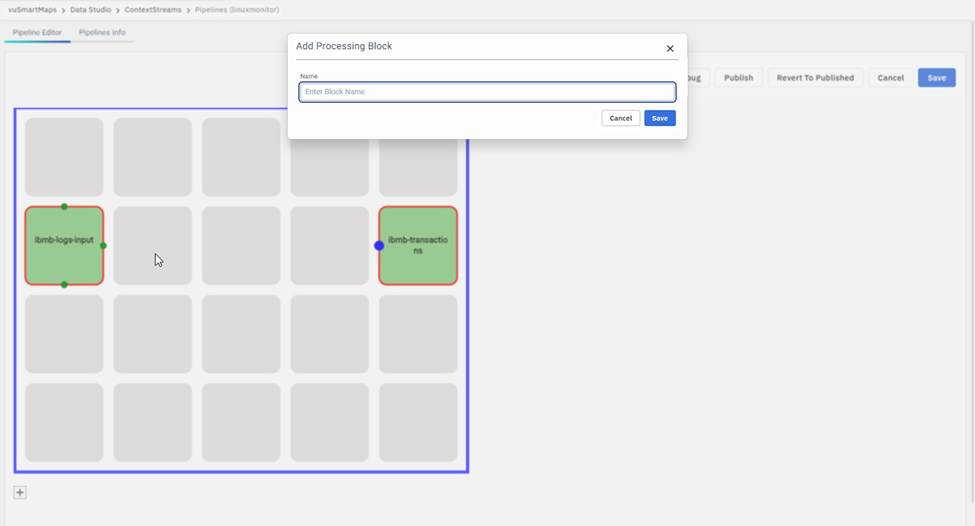Open vuSmartMaps breadcrumb link
The height and width of the screenshot is (526, 975).
tap(32, 9)
